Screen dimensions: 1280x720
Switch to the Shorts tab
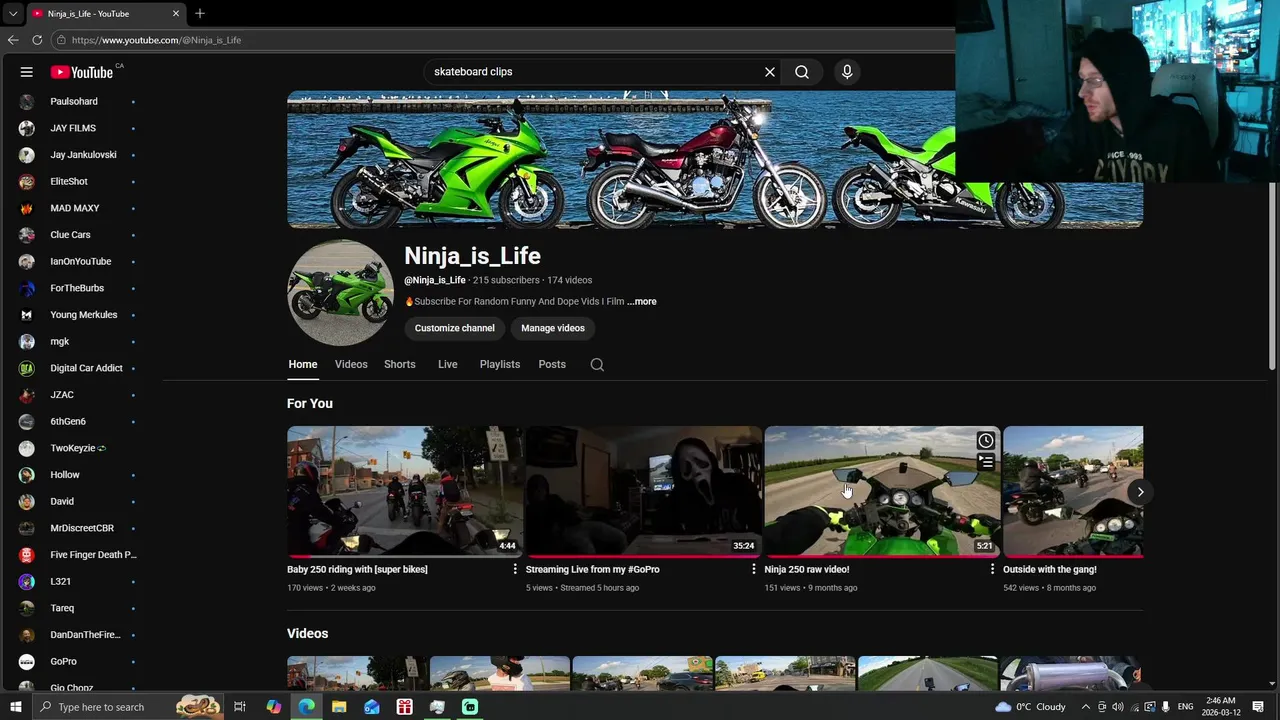point(400,365)
